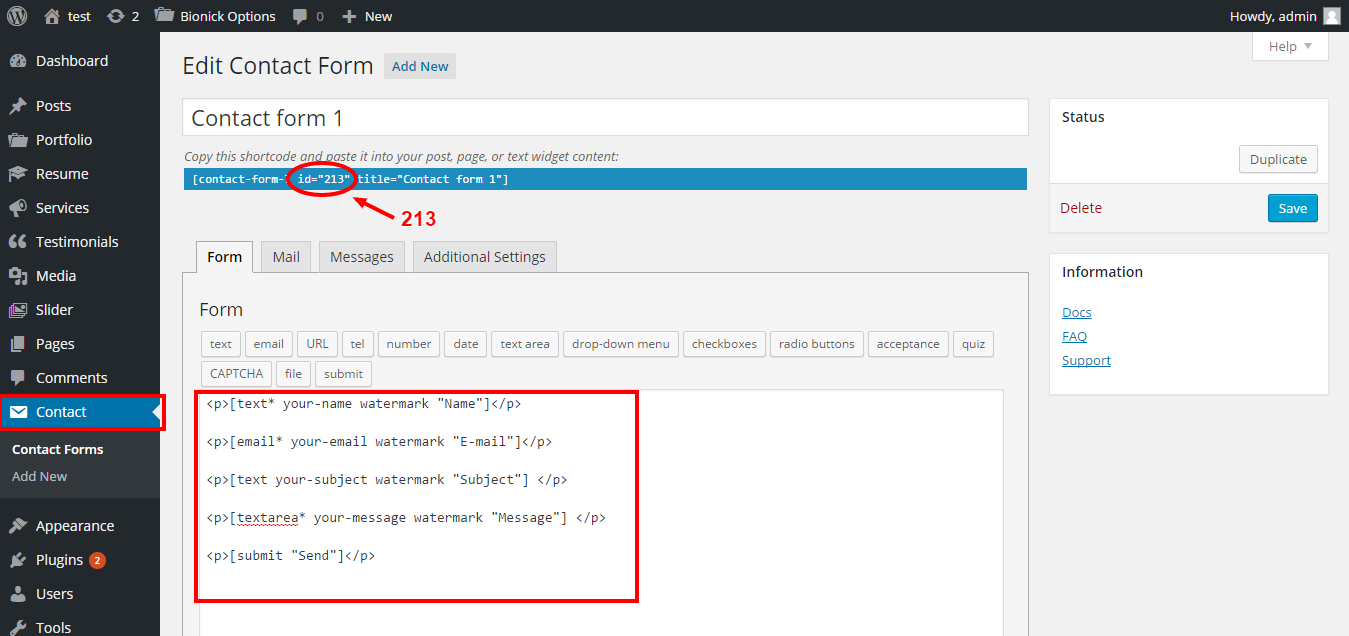Click the Posts pushpin icon
The height and width of the screenshot is (636, 1349).
point(18,106)
